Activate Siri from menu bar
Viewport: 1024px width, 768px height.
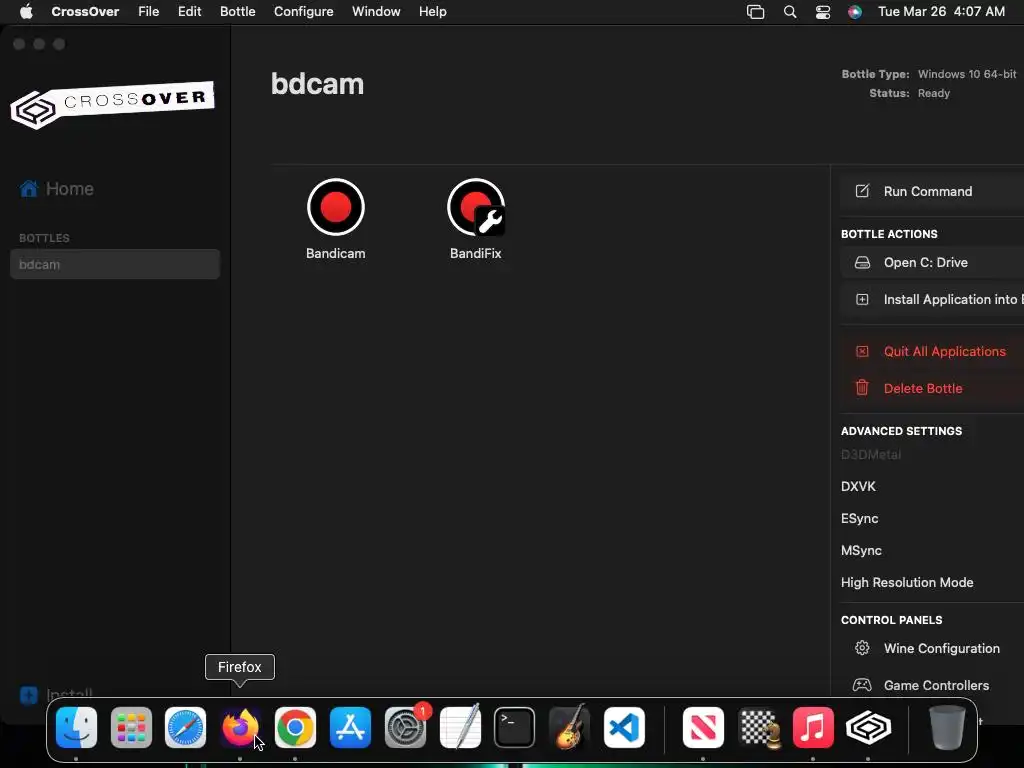pyautogui.click(x=855, y=12)
